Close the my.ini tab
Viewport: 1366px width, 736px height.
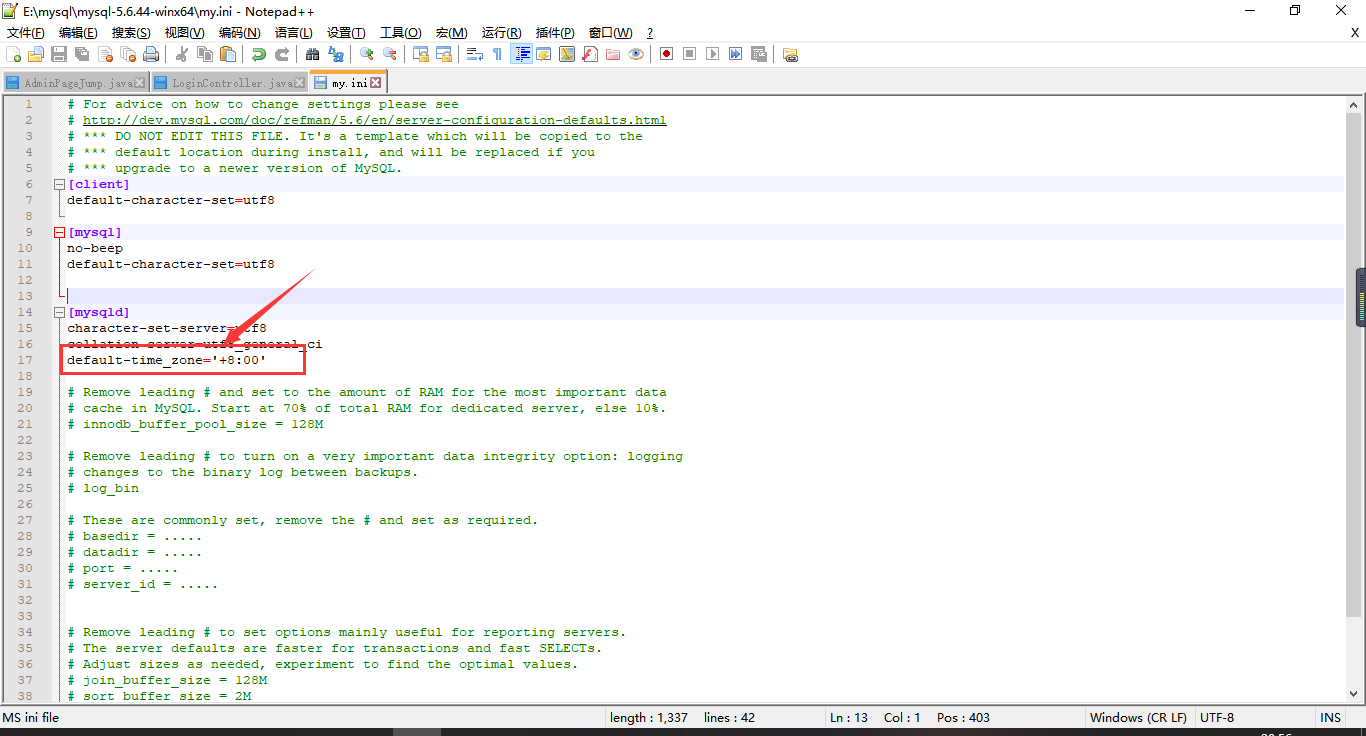click(x=375, y=83)
